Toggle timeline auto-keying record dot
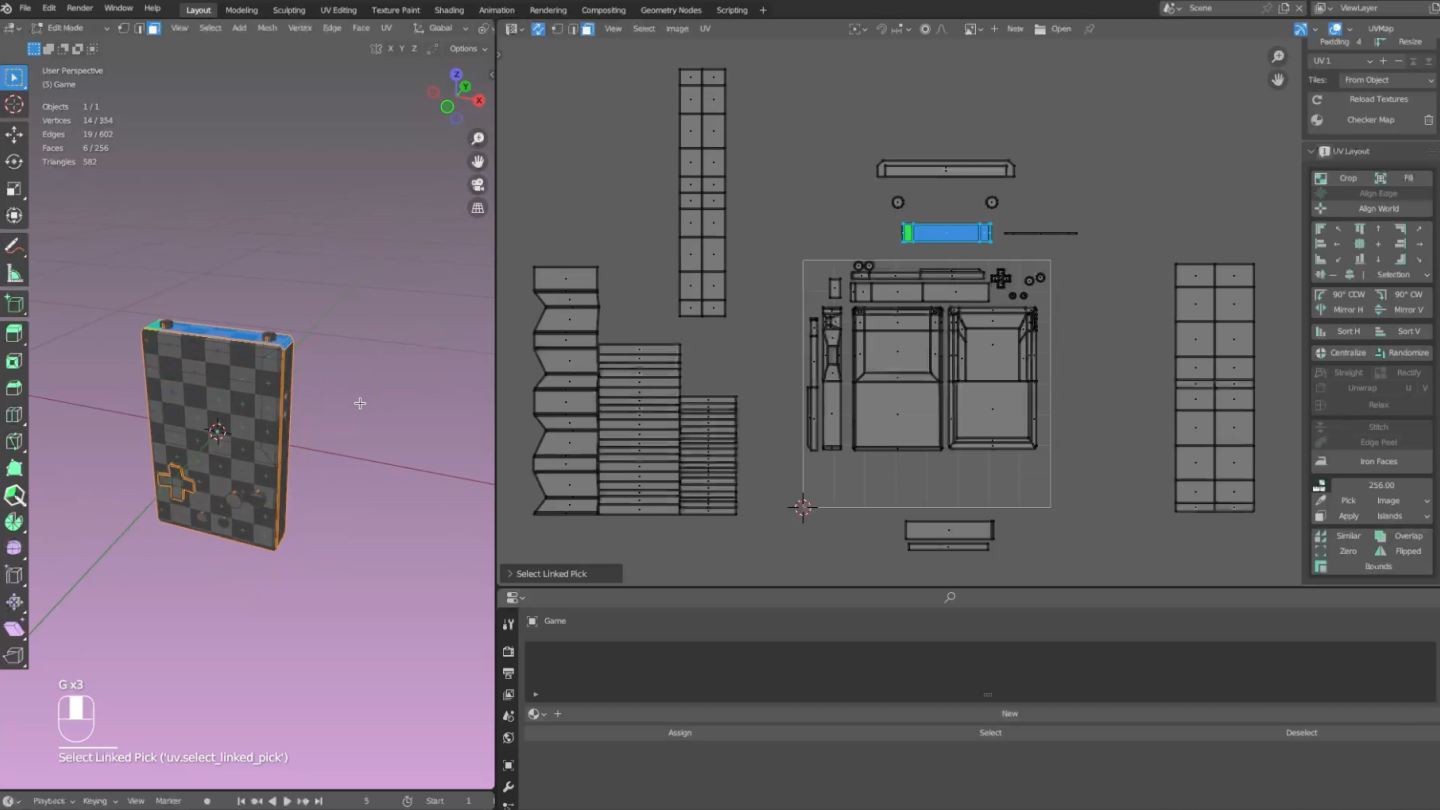The image size is (1440, 810). coord(207,801)
